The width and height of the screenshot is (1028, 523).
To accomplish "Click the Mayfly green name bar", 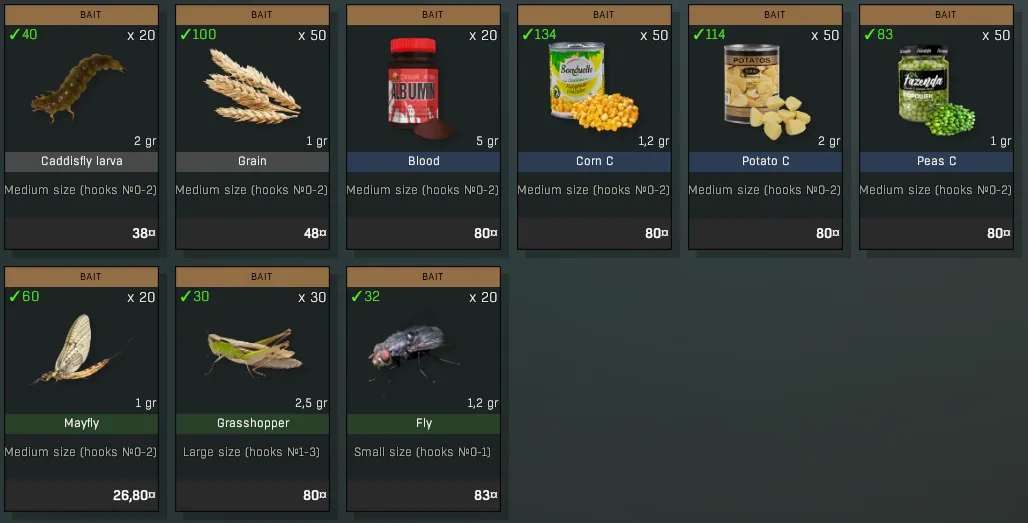I will [81, 423].
